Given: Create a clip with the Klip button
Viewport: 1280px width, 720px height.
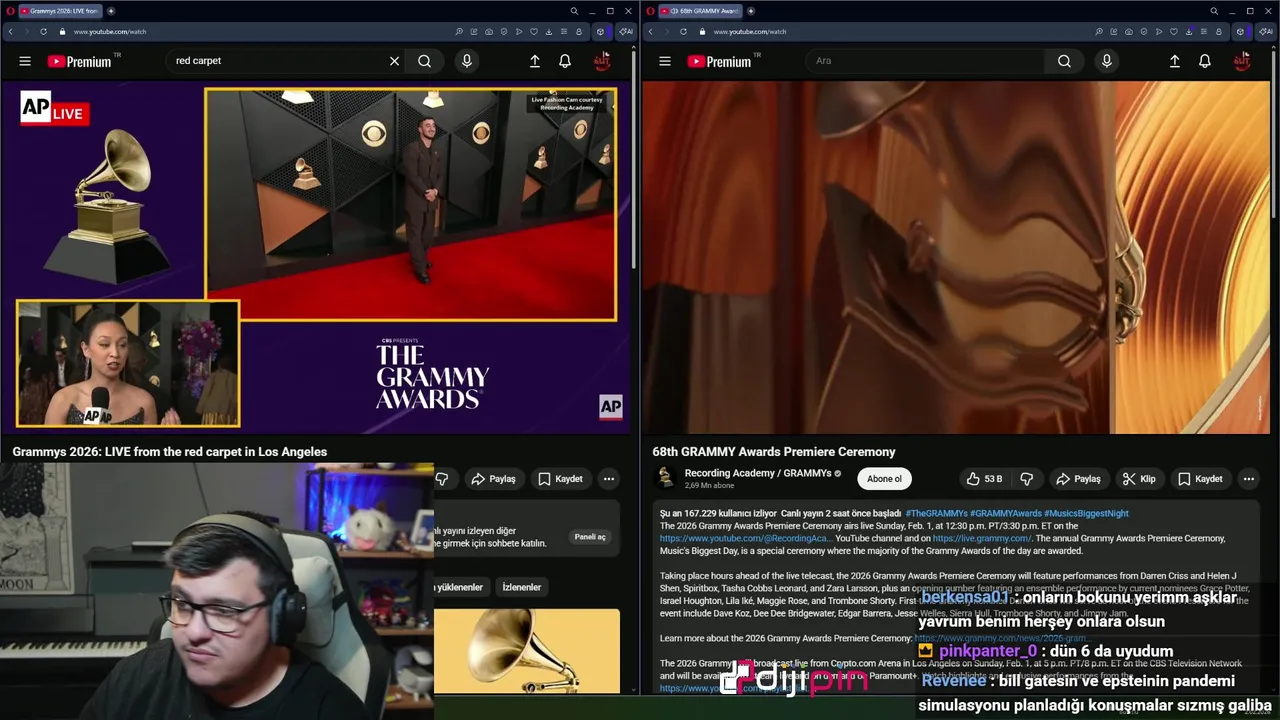Looking at the screenshot, I should click(x=1139, y=479).
